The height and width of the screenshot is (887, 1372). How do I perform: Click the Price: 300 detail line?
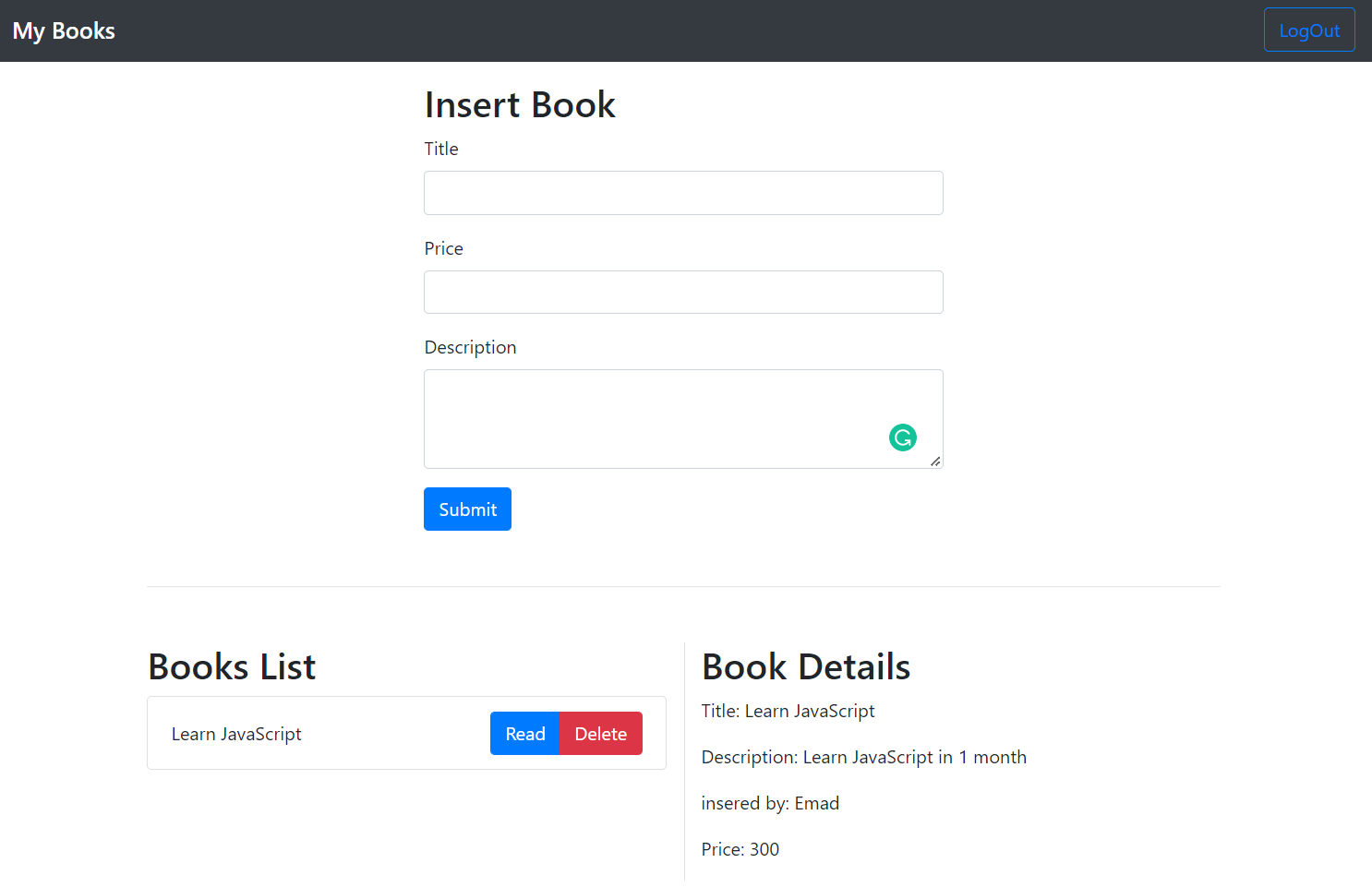(740, 849)
